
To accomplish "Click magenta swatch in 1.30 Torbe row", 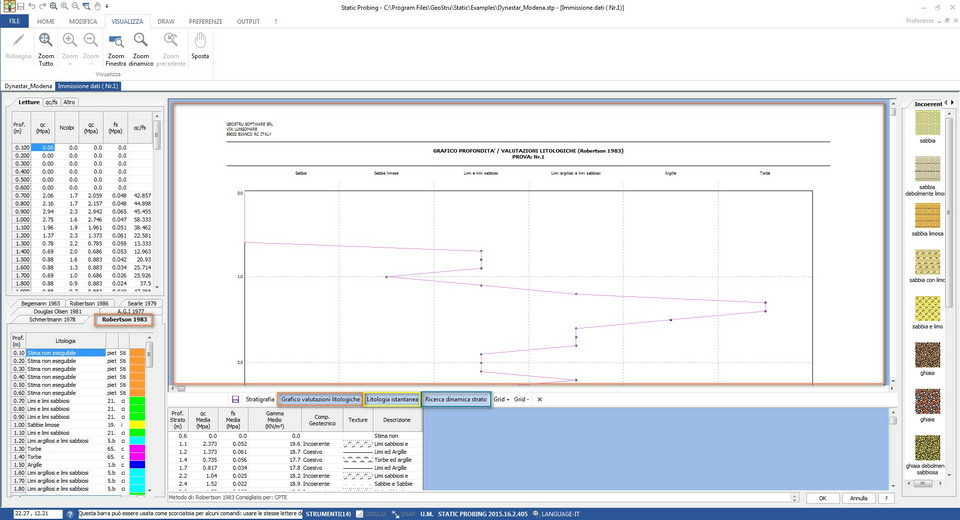I will [x=137, y=449].
